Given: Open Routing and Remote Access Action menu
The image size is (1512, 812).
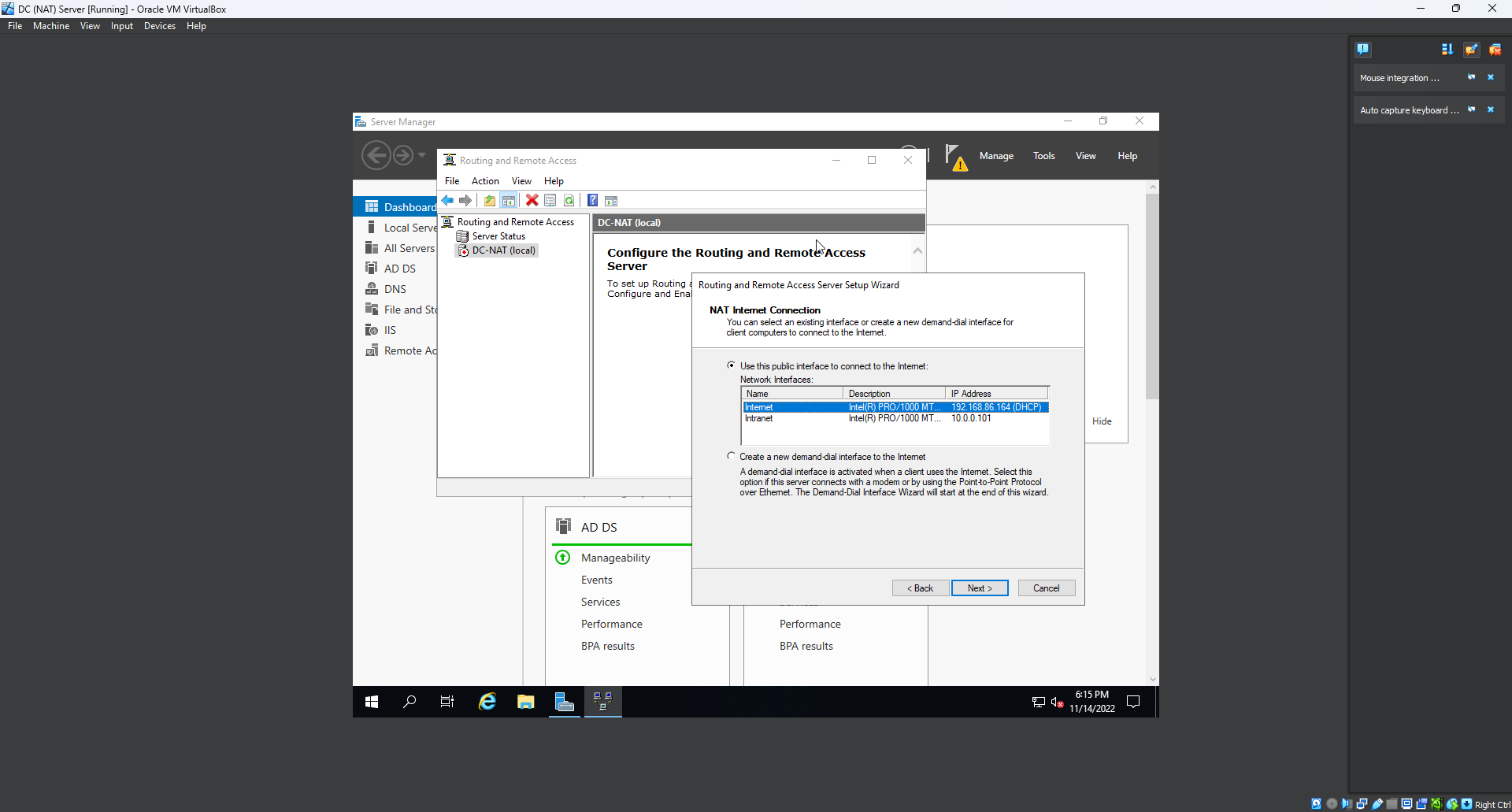Looking at the screenshot, I should (485, 181).
